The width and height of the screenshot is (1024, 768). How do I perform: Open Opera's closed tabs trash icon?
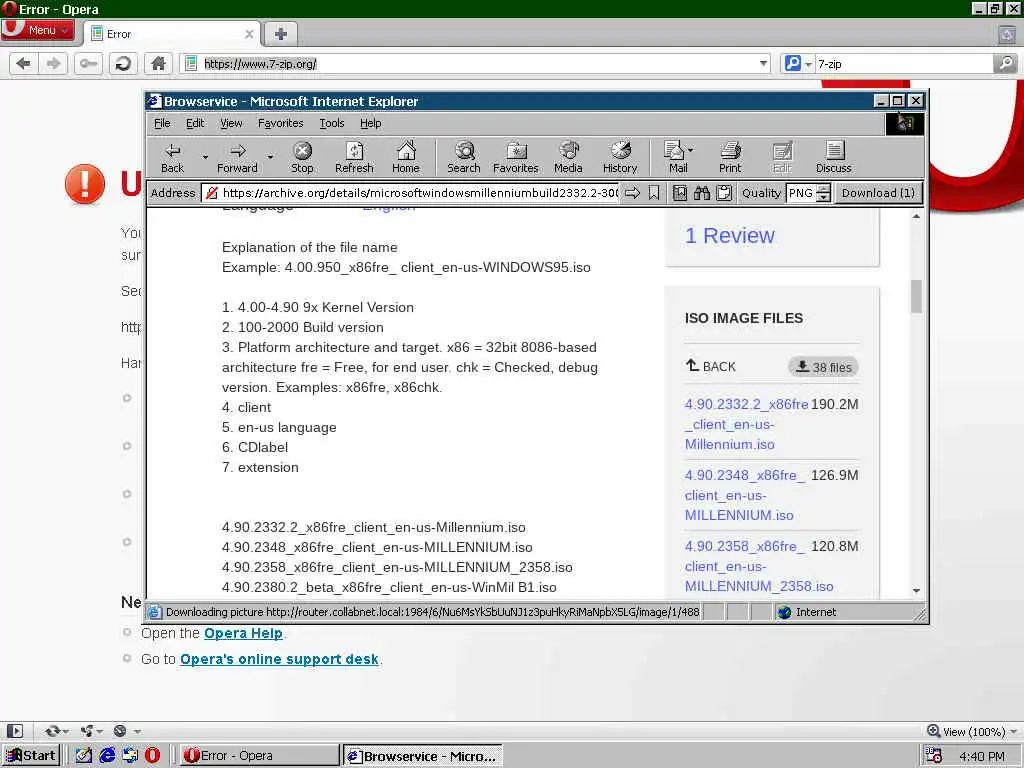tap(1007, 34)
